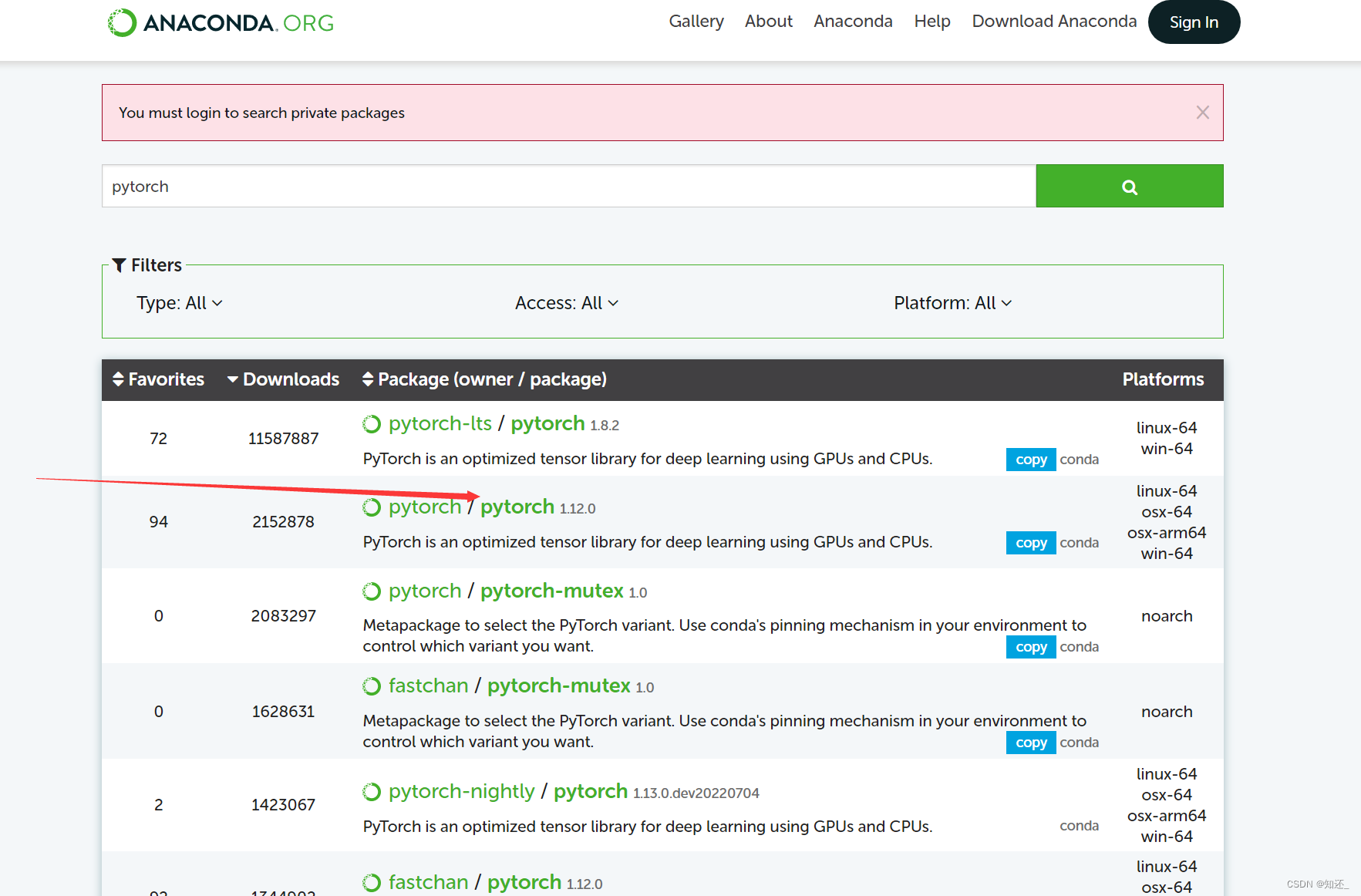Open fastchan owner link in pytorch 1.12.0 row
Image resolution: width=1361 pixels, height=896 pixels.
429,883
